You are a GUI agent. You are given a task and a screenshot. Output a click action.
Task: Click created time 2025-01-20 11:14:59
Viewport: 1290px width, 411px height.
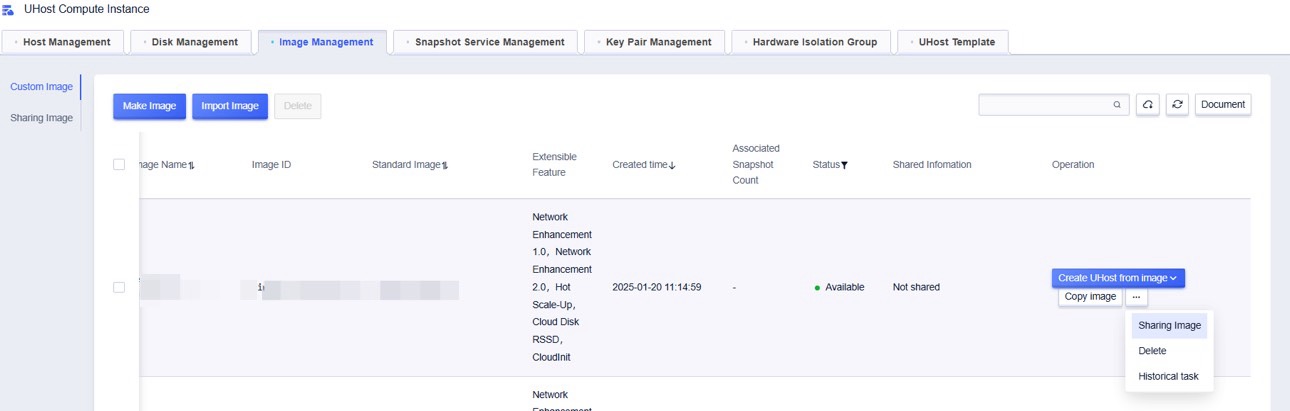point(657,287)
